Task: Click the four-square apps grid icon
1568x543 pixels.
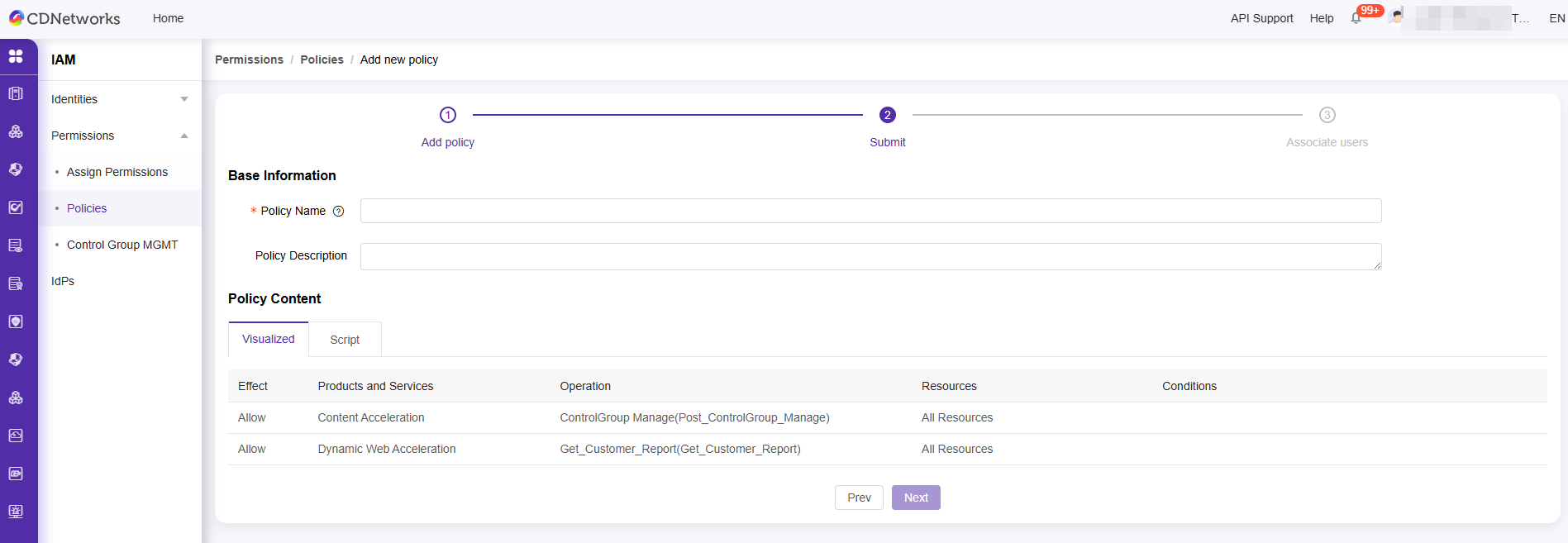Action: (16, 56)
